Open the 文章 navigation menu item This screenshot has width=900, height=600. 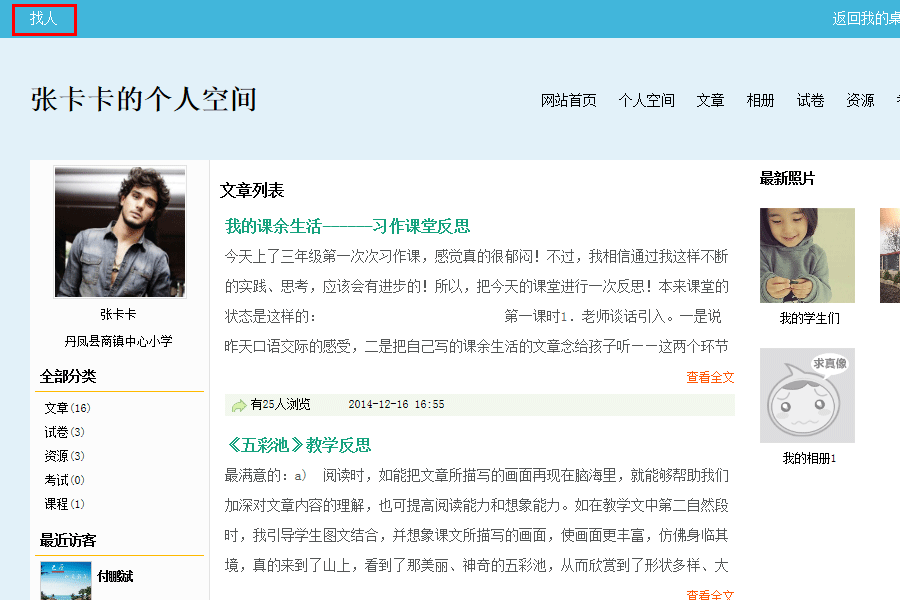pyautogui.click(x=710, y=100)
